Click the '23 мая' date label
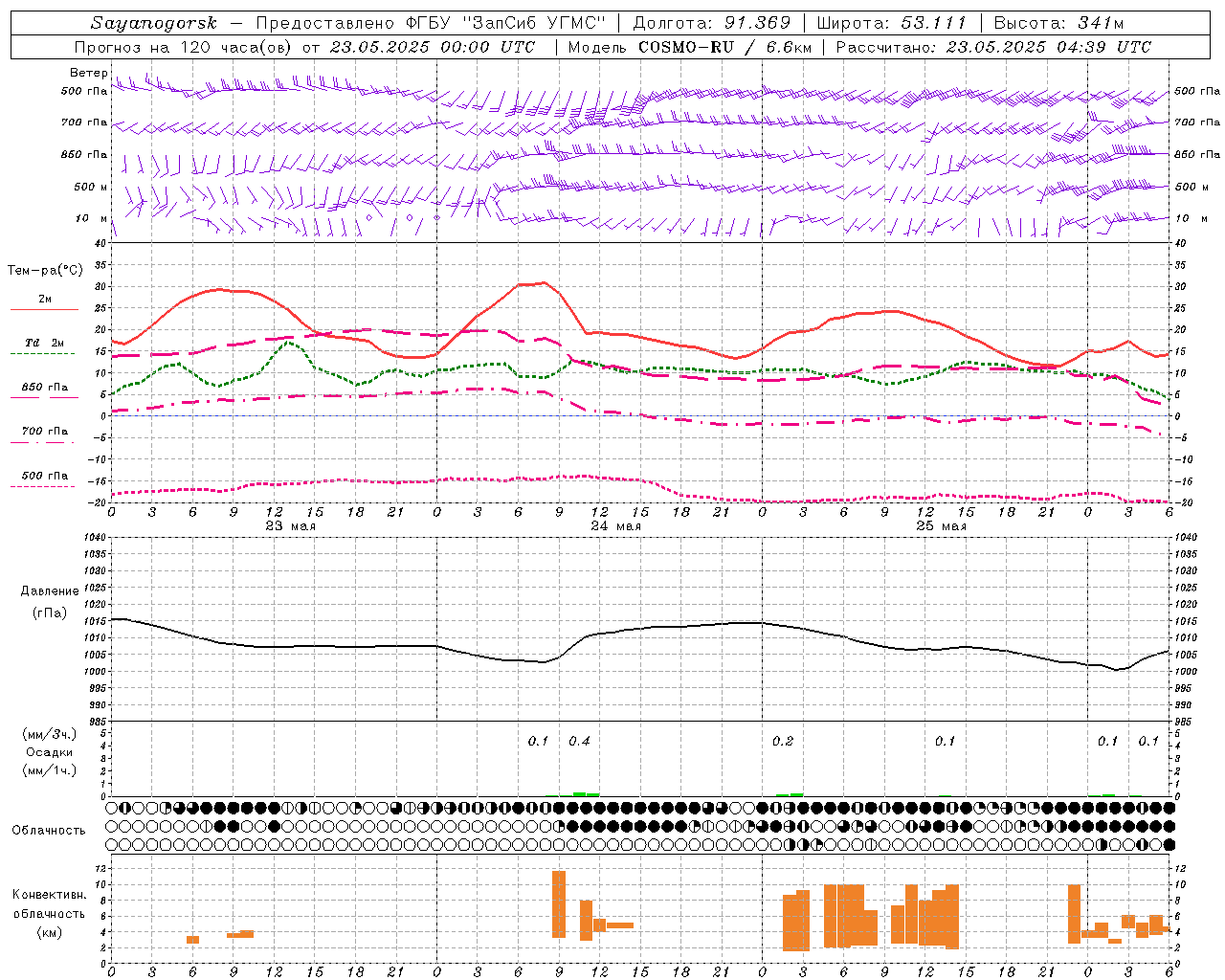 290,526
